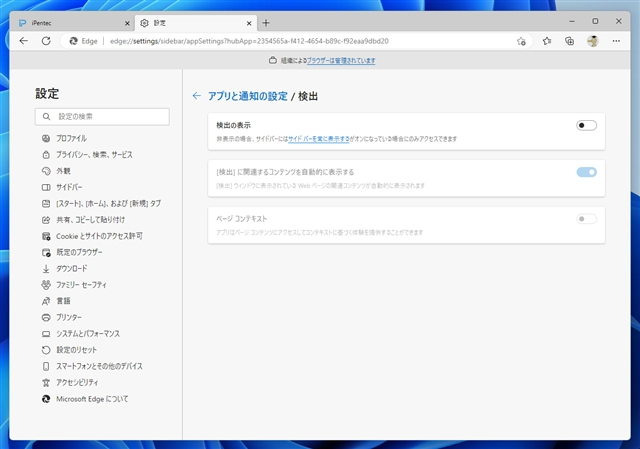
Task: Close the 設定 tab
Action: pyautogui.click(x=249, y=23)
